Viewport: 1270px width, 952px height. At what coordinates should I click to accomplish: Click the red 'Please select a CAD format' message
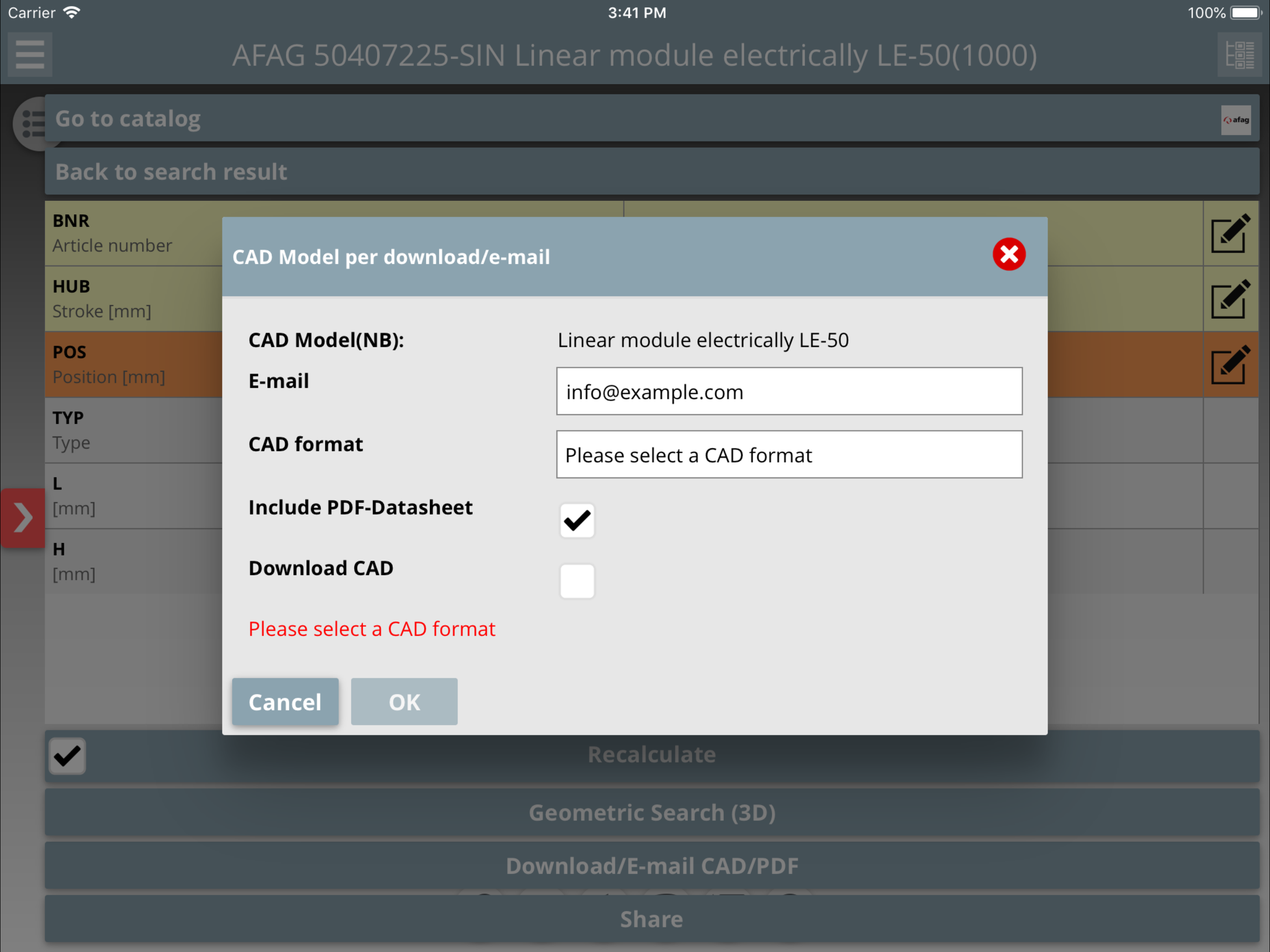tap(371, 629)
